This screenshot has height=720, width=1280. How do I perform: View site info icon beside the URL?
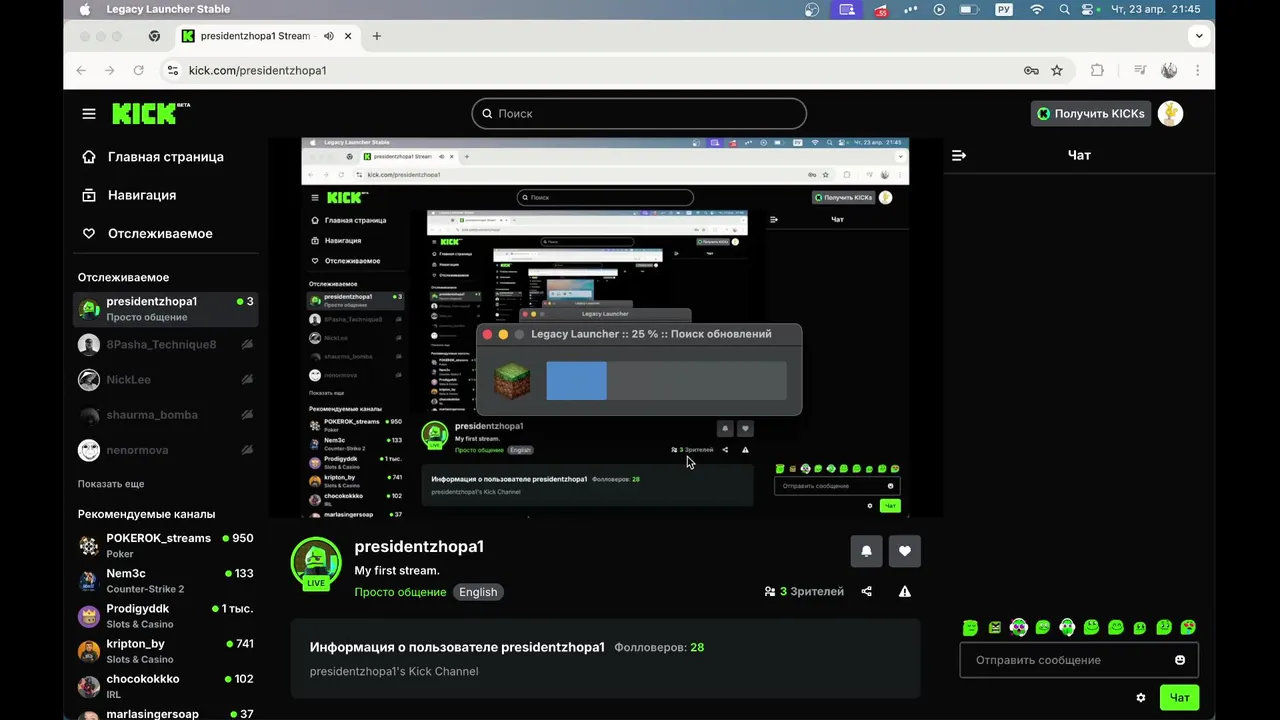(172, 70)
